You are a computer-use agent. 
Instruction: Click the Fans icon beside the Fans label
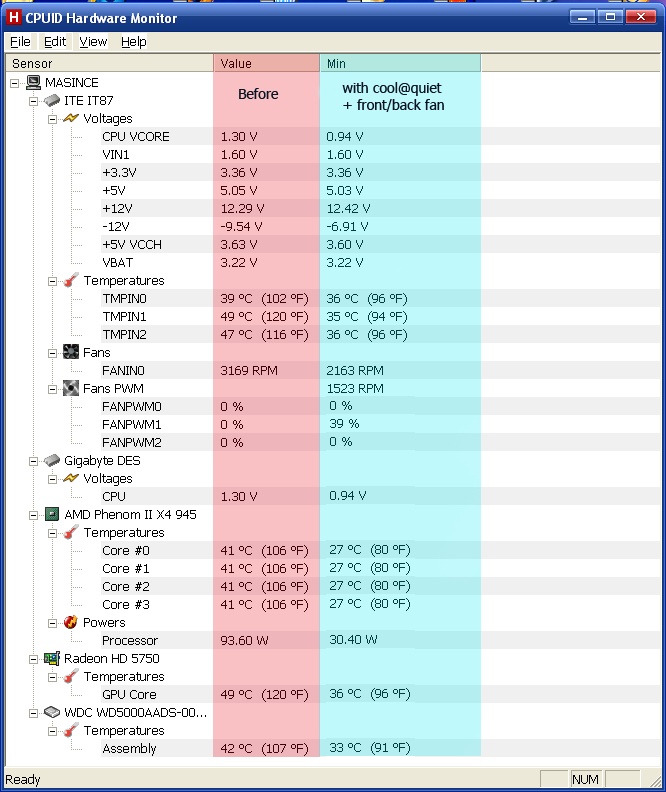point(71,352)
